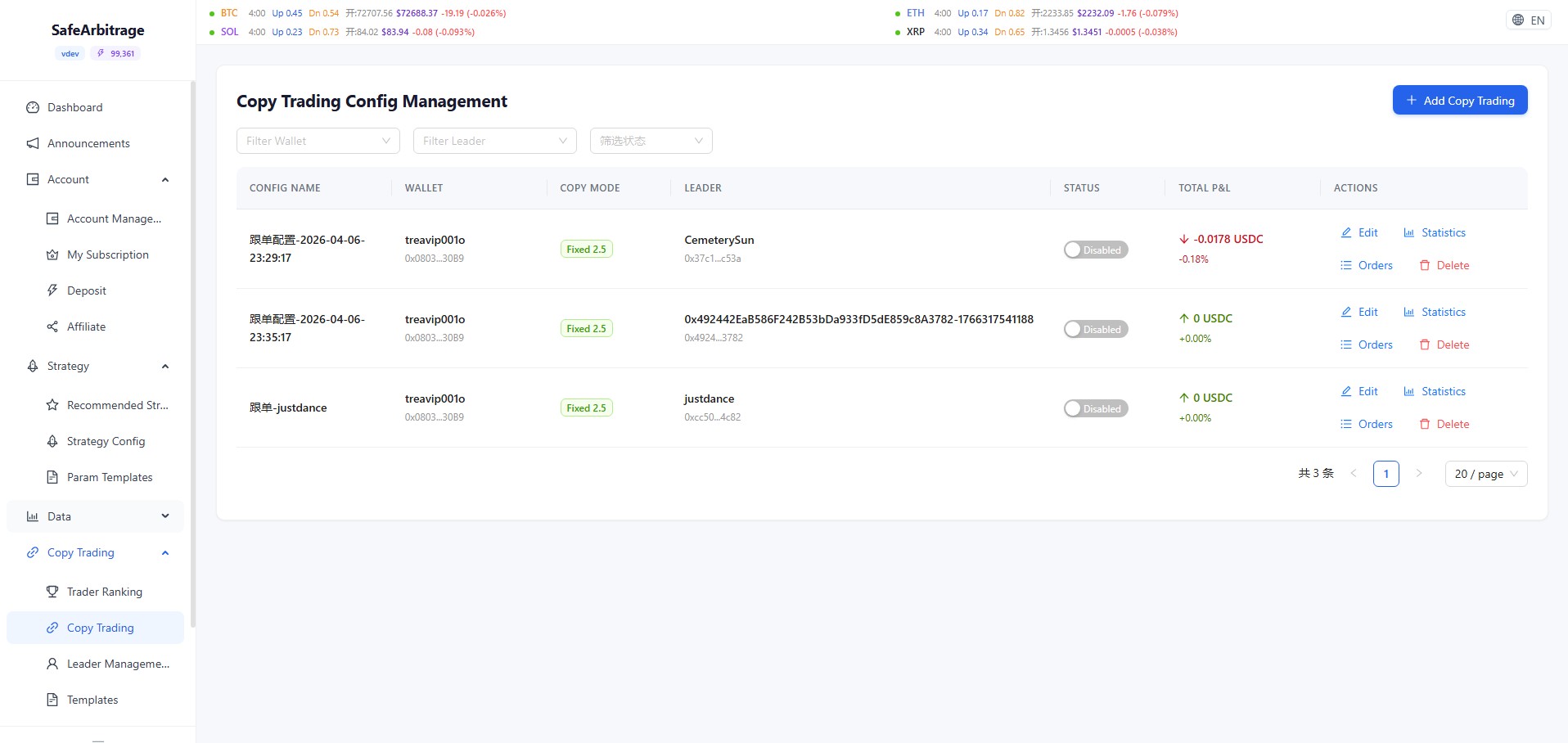Open the Filter Wallet dropdown
1568x743 pixels.
click(318, 140)
